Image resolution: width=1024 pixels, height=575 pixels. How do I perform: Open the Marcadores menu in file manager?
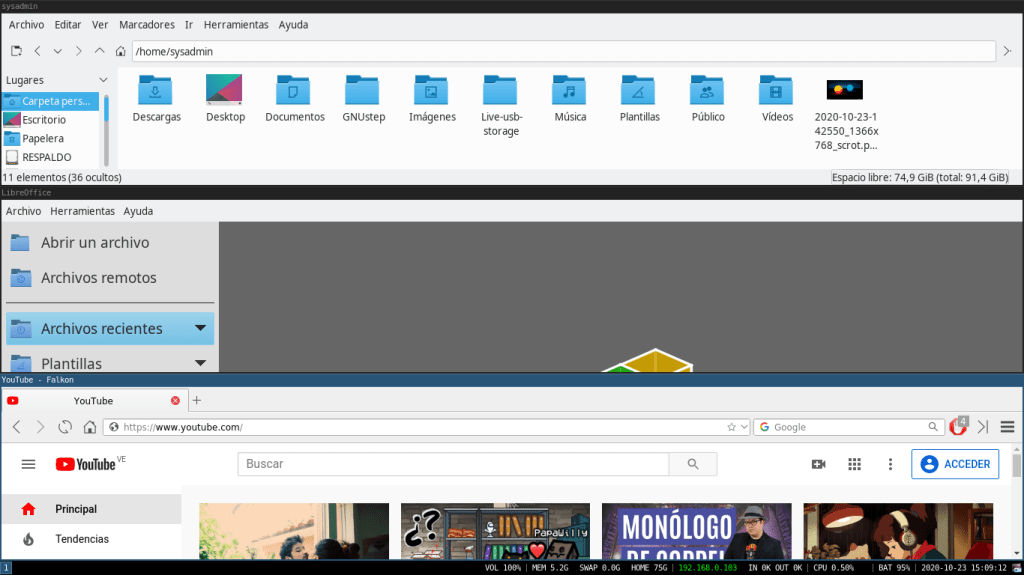click(146, 24)
